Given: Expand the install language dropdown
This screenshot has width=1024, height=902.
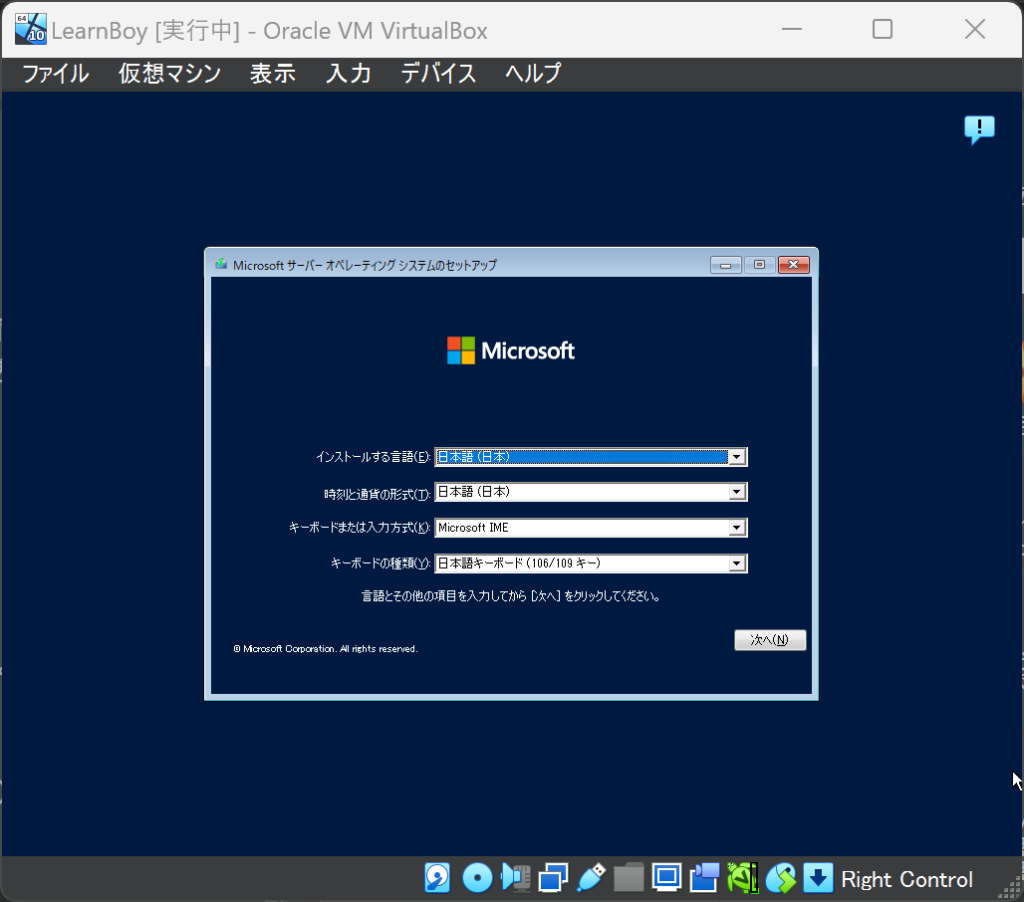Looking at the screenshot, I should tap(737, 457).
